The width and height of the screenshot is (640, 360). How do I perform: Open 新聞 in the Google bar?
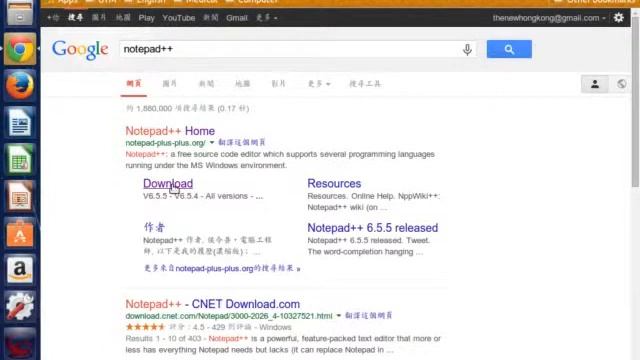click(x=211, y=18)
